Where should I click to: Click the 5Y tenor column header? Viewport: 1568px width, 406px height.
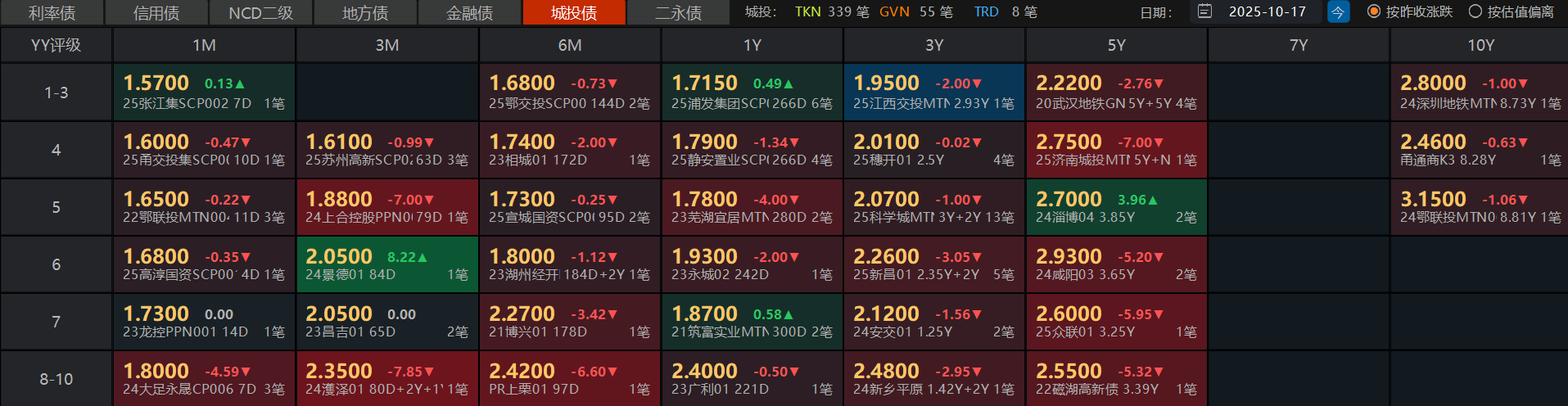coord(1117,45)
